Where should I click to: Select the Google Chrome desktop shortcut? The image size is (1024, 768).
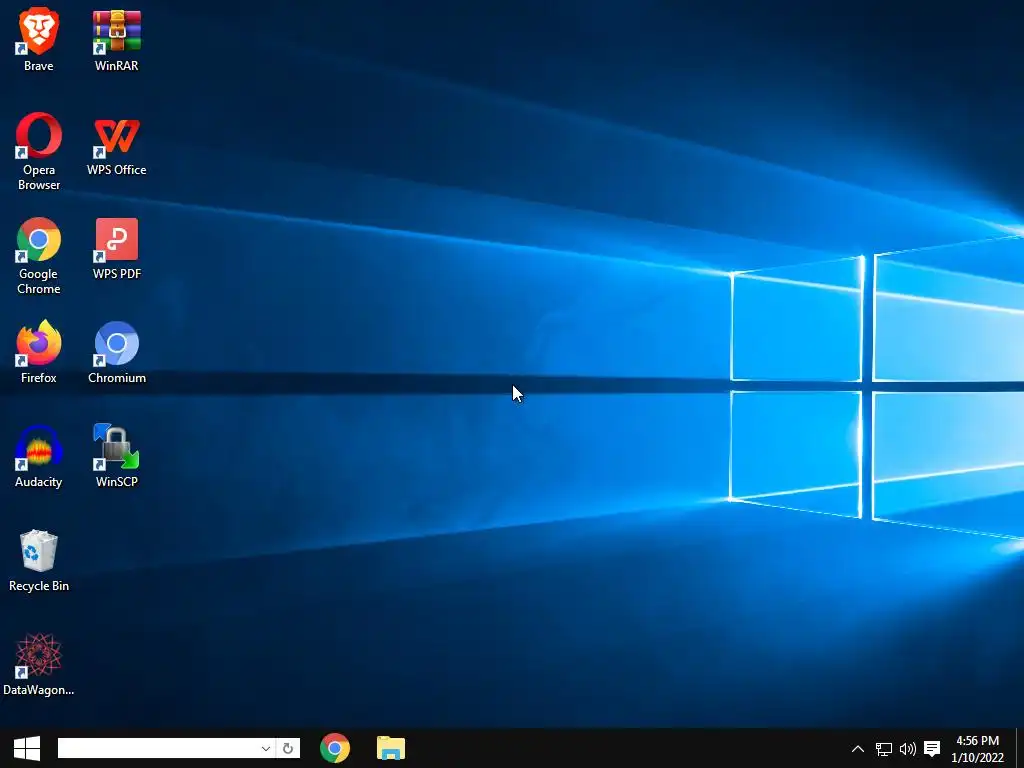pos(39,255)
